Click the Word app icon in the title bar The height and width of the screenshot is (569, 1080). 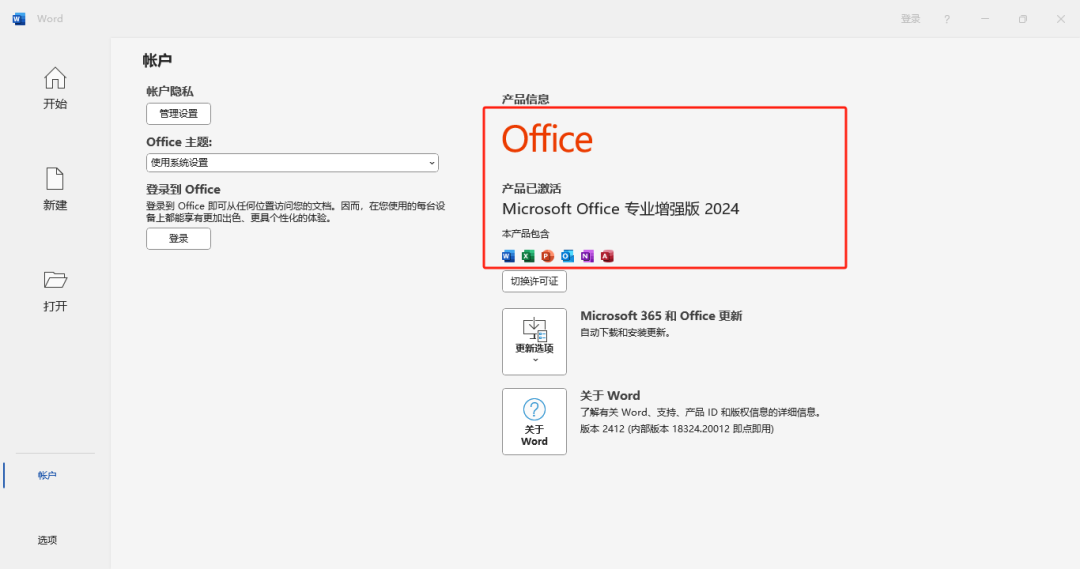(19, 19)
